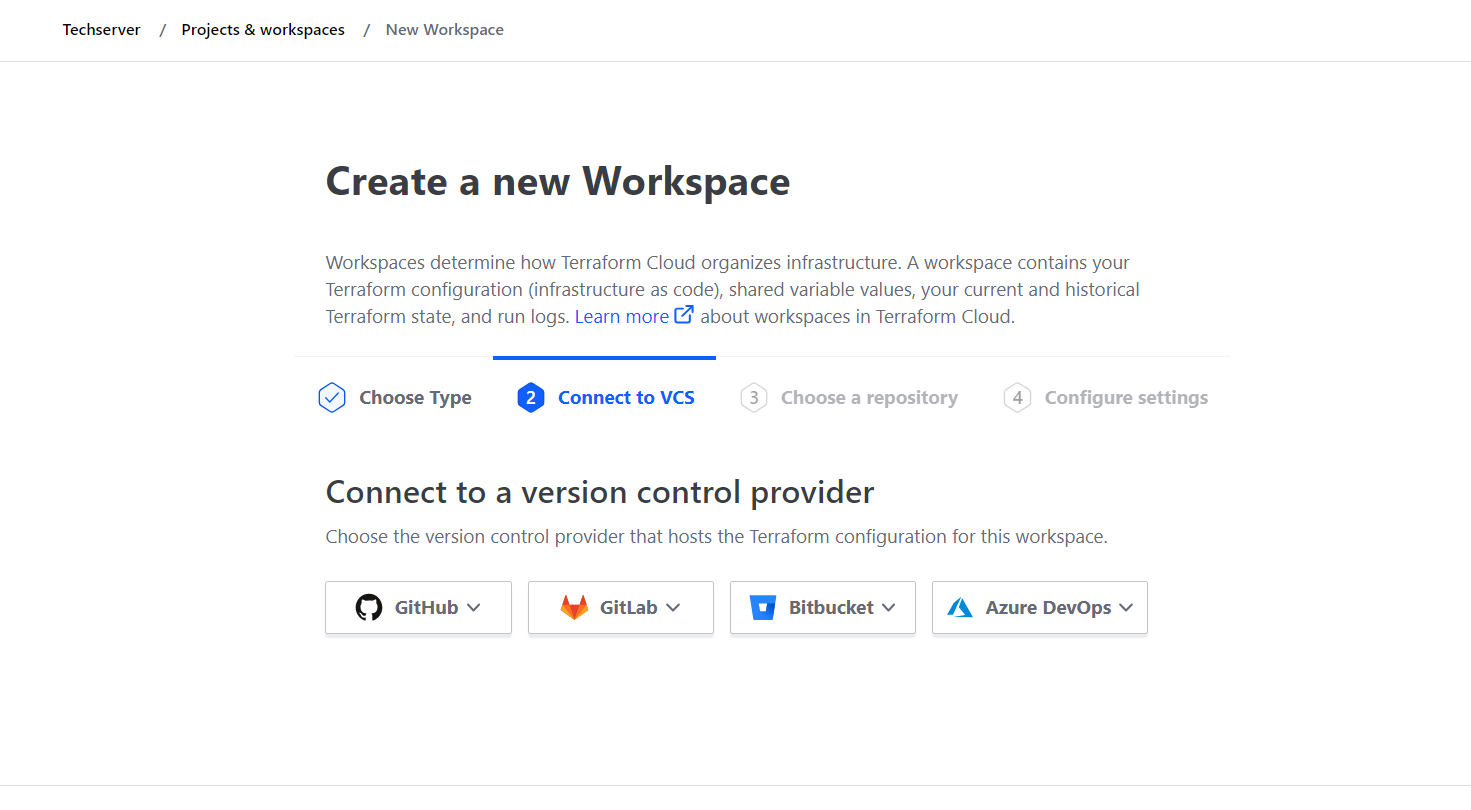This screenshot has width=1471, height=810.
Task: Select the Choose a repository step
Action: [x=849, y=398]
